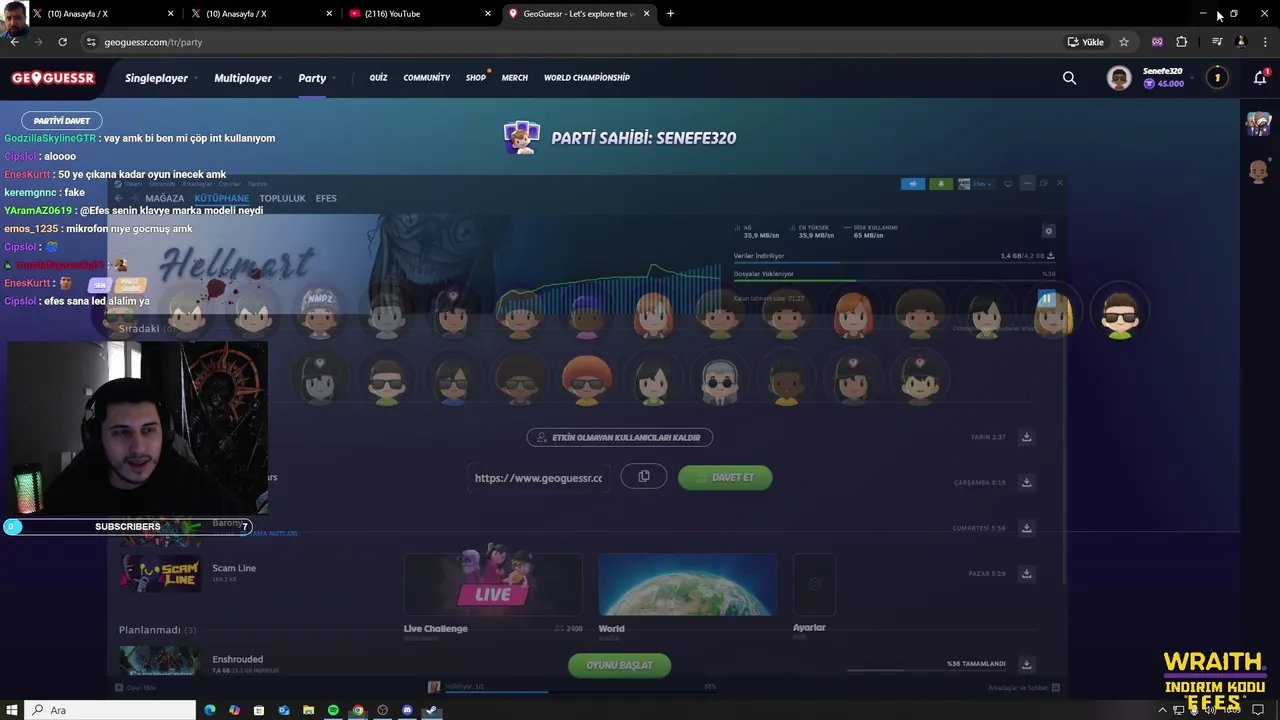Click the Windows search box
Screen dimensions: 1280x720
point(110,710)
